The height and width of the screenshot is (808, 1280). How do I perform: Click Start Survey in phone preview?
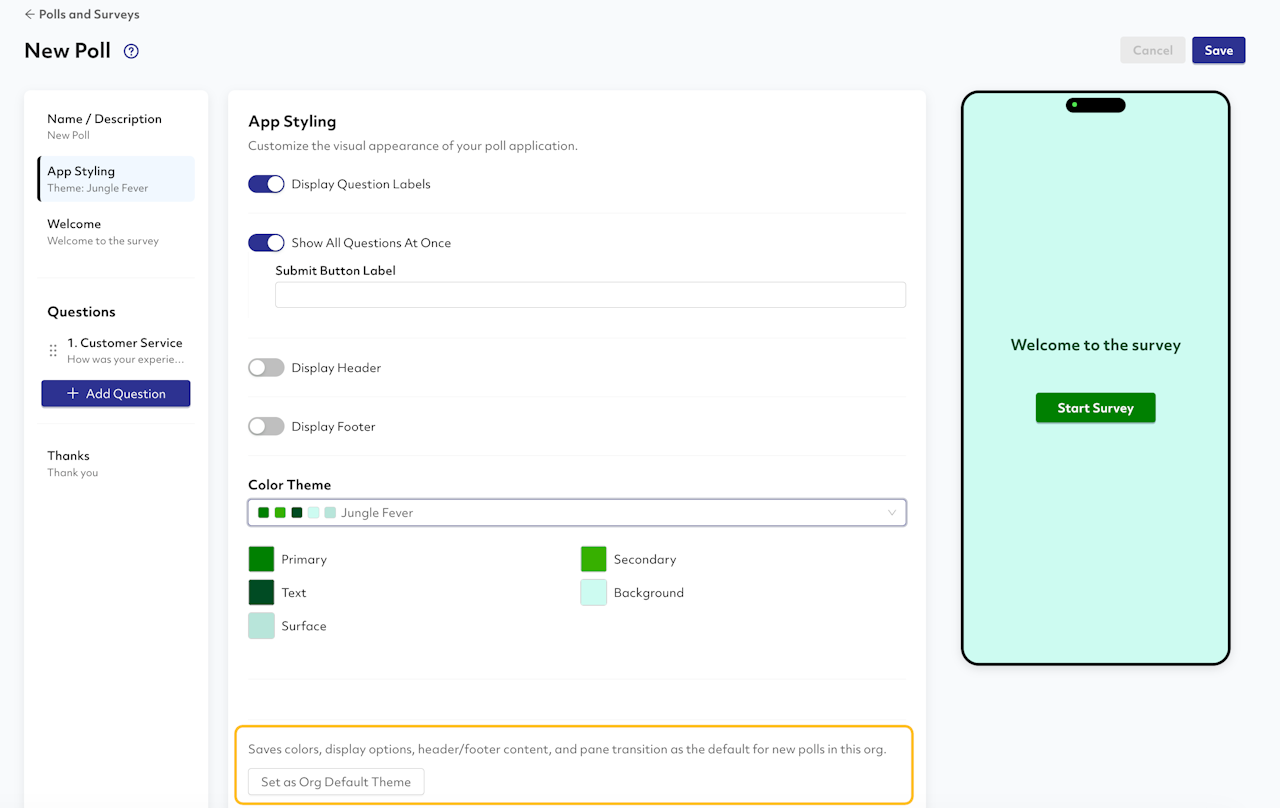[1095, 408]
